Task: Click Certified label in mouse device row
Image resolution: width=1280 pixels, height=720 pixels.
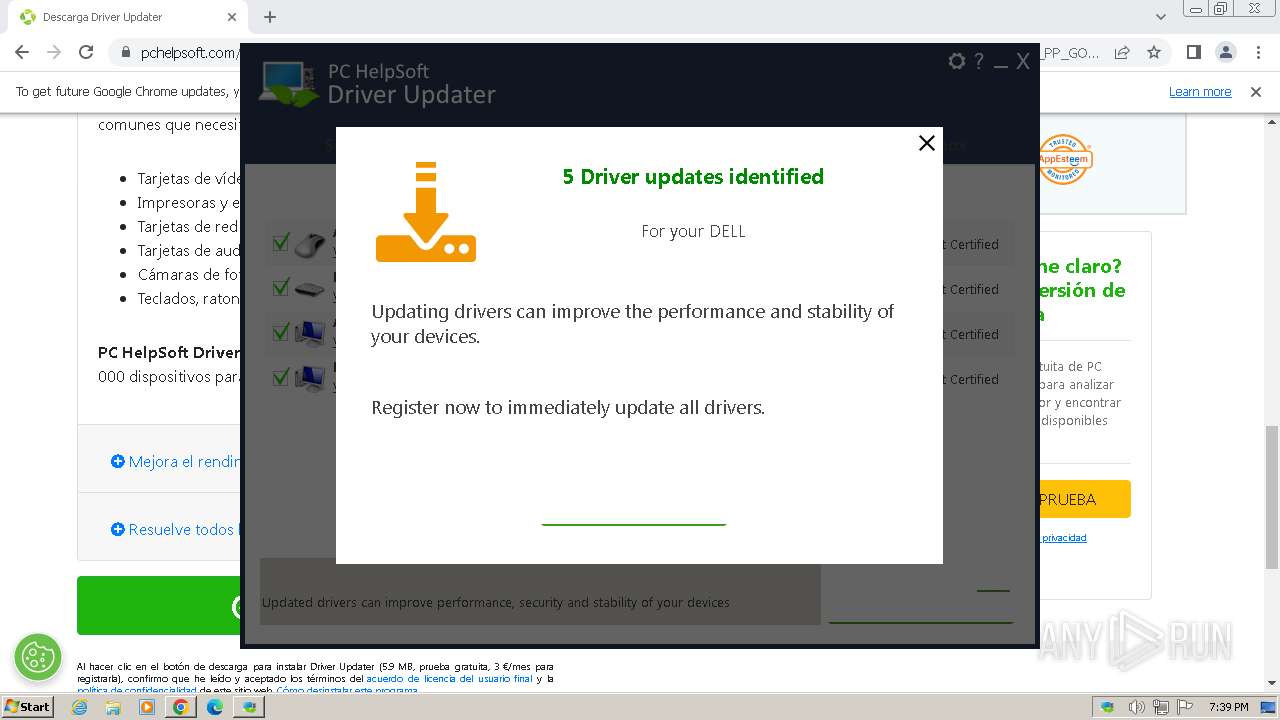Action: coord(973,244)
